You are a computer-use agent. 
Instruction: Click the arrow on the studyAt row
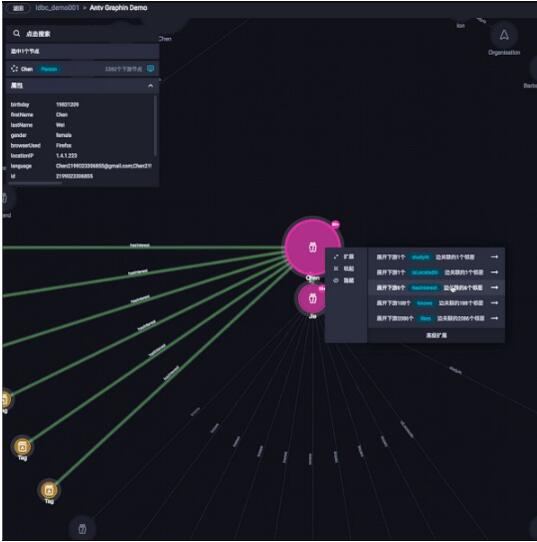494,257
